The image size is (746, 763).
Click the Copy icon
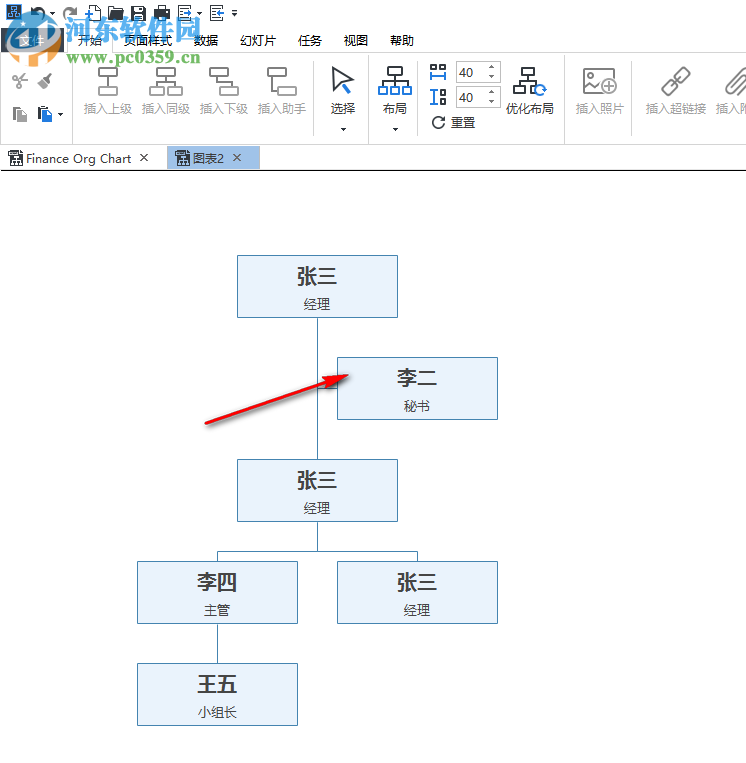pyautogui.click(x=20, y=114)
